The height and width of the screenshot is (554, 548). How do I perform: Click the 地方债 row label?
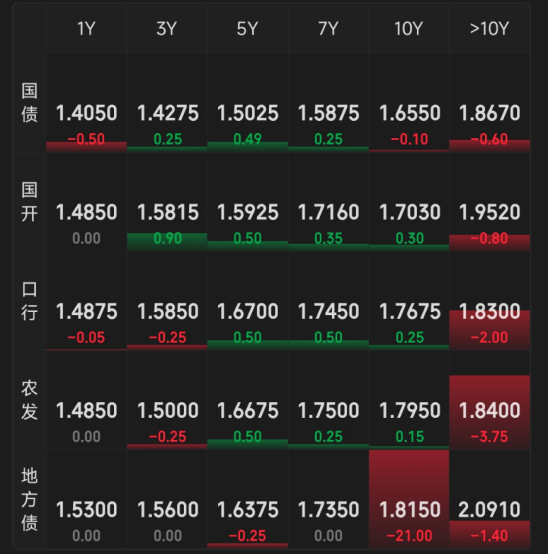[29, 499]
